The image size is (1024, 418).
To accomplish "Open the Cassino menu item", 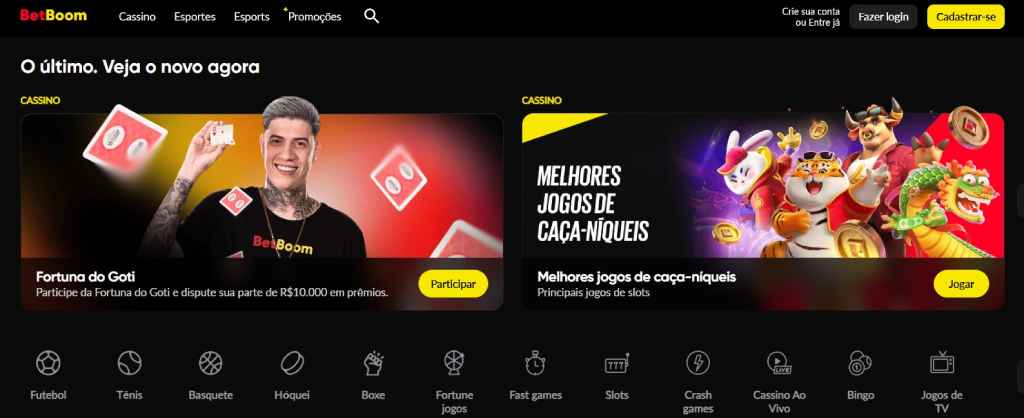I will coord(137,17).
